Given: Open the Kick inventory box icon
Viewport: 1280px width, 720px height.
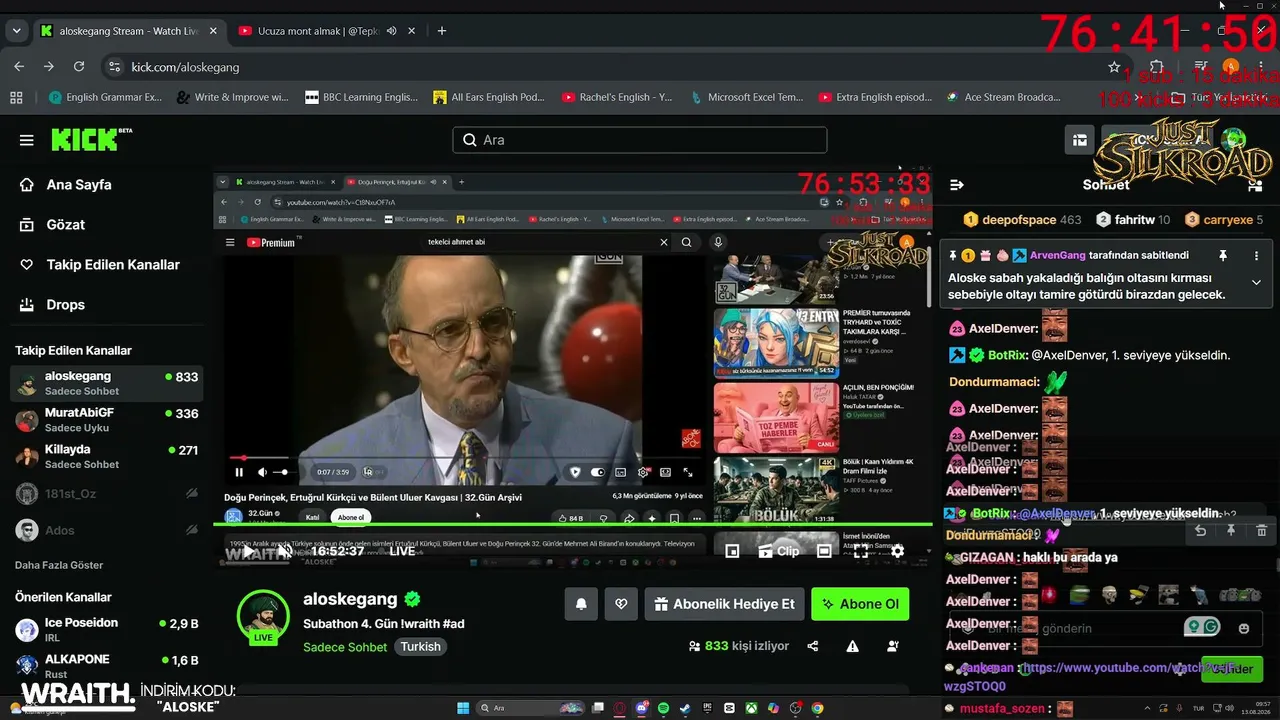Looking at the screenshot, I should 1080,140.
